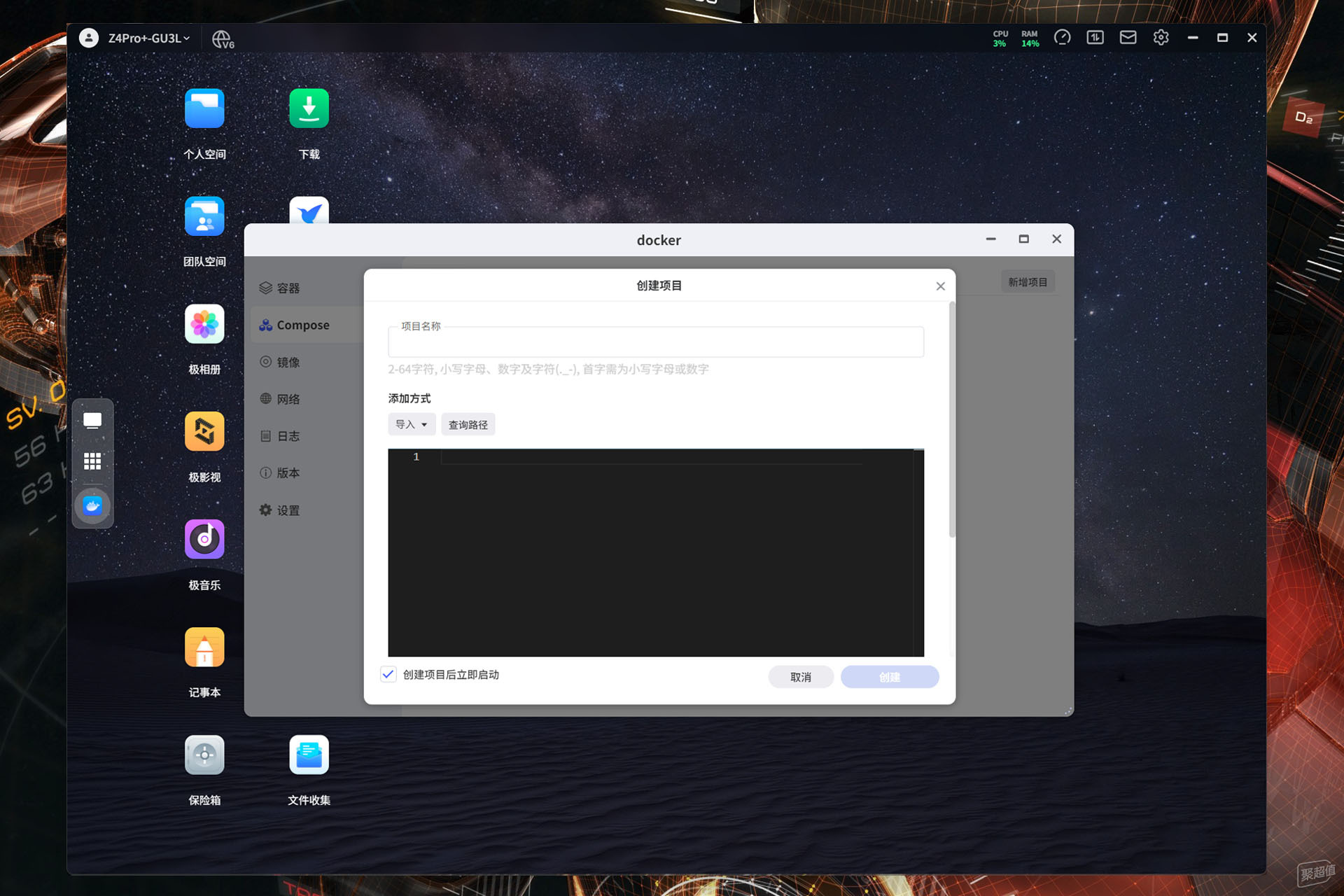Open the messages envelope icon
1344x896 pixels.
coord(1128,38)
